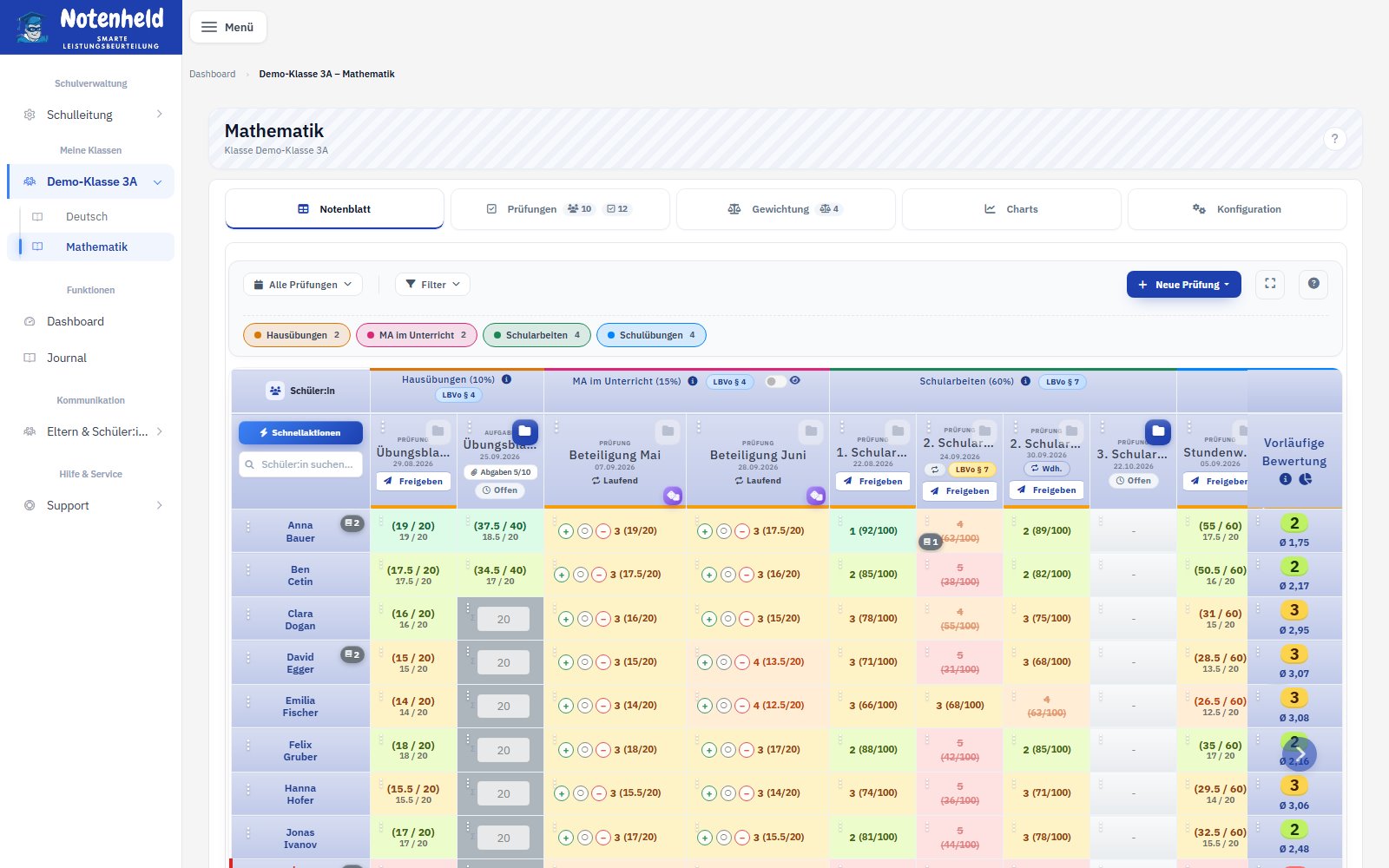Image resolution: width=1389 pixels, height=868 pixels.
Task: Open the pie chart icon under Vorläufige Bewertung
Action: point(1305,479)
